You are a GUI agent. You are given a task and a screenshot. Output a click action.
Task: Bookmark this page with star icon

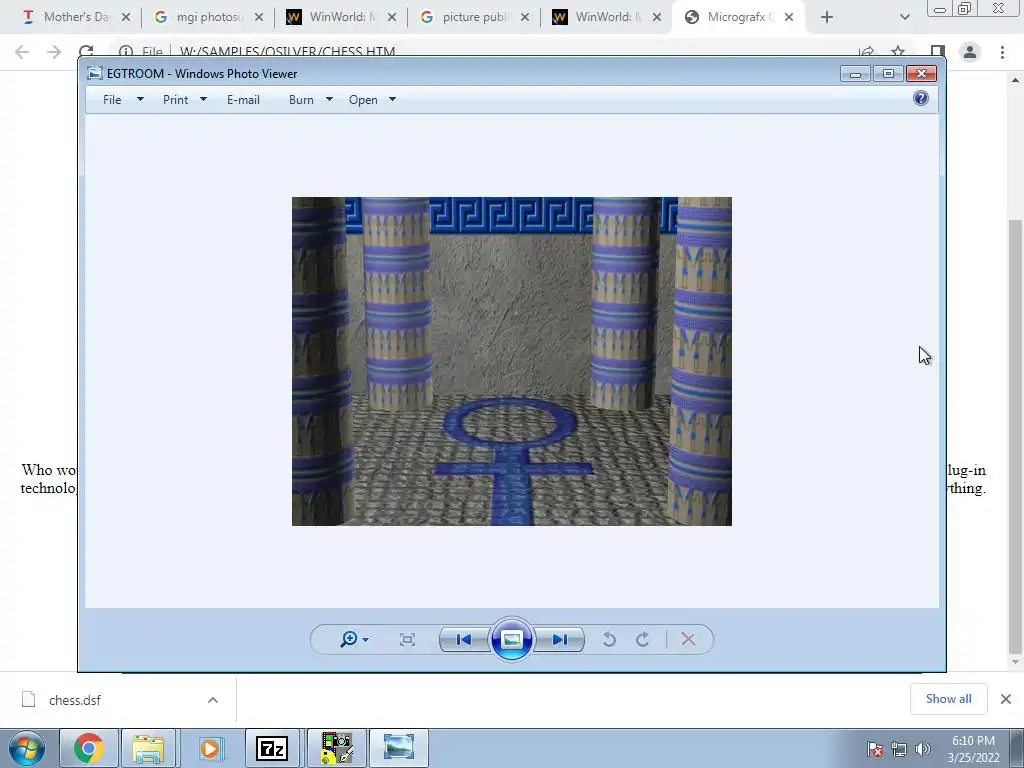[x=898, y=52]
